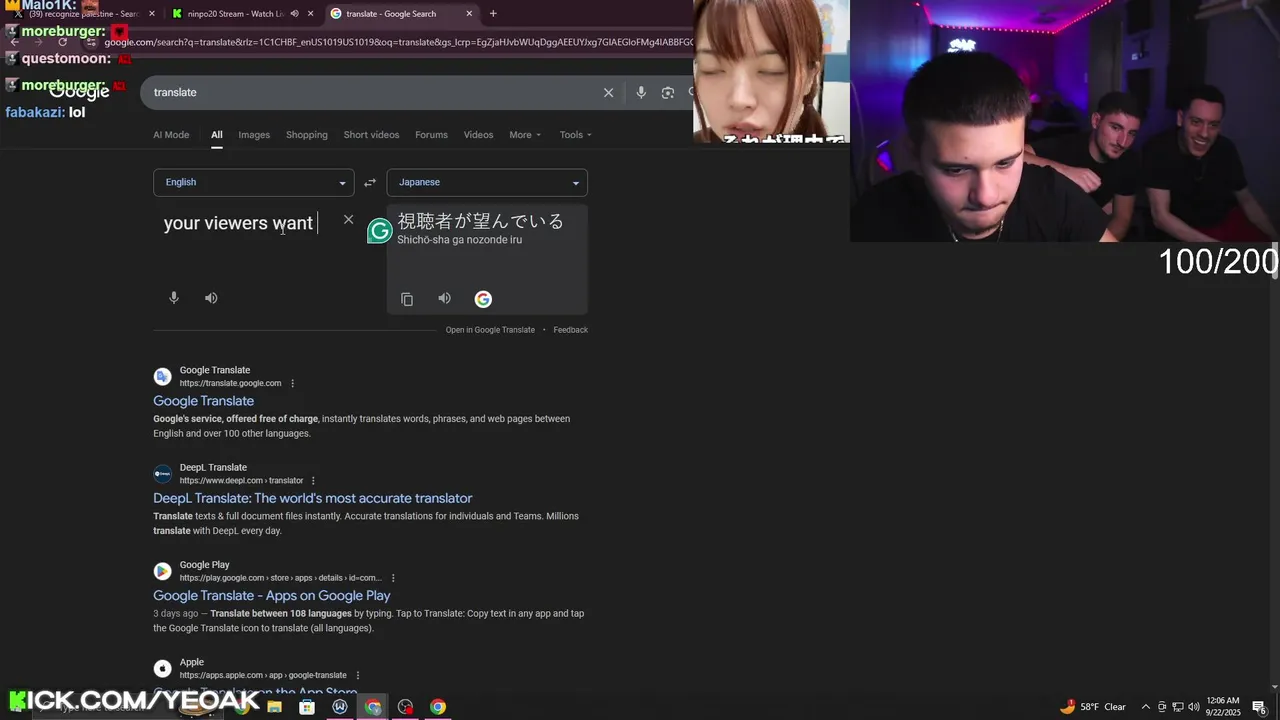This screenshot has width=1280, height=720.
Task: Click the romanization 'Shichō-sha ga nozonde iru'
Action: click(459, 240)
